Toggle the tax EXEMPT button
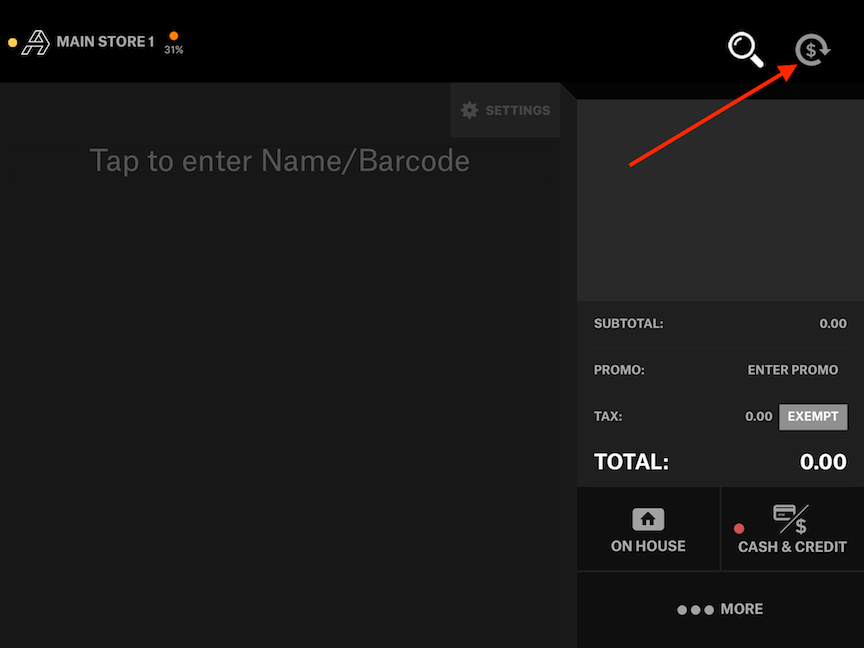Viewport: 864px width, 648px height. (x=813, y=417)
